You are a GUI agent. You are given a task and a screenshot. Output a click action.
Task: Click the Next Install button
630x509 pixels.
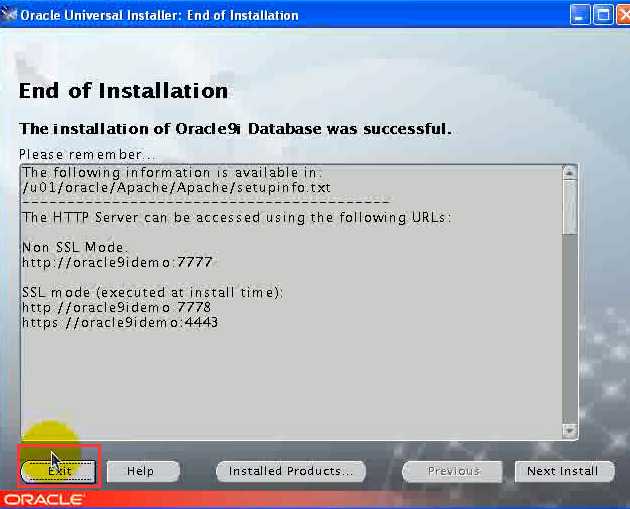[x=564, y=471]
